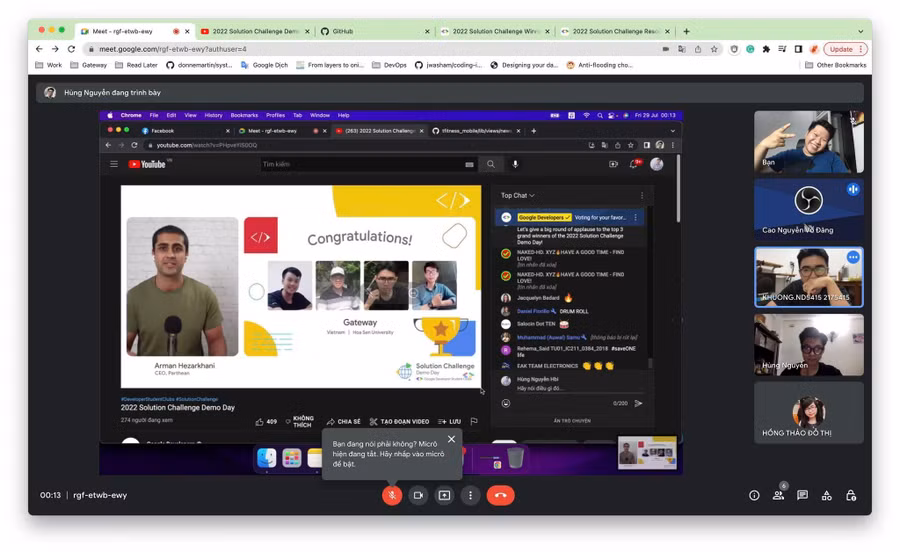Viewport: 900px width, 552px height.
Task: Open options on KHUONG.ND5415 video tile
Action: pos(853,257)
